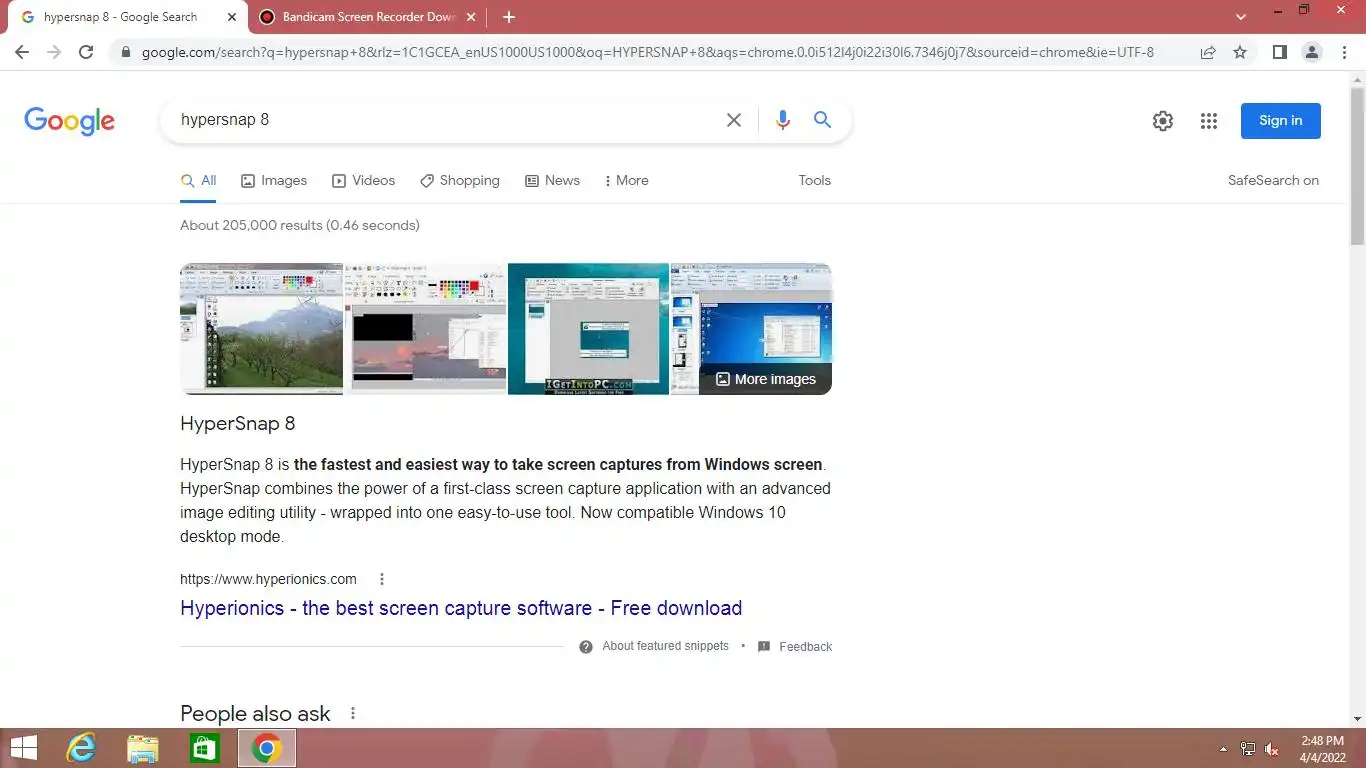Image resolution: width=1366 pixels, height=768 pixels.
Task: Open the search Tools options
Action: [814, 181]
